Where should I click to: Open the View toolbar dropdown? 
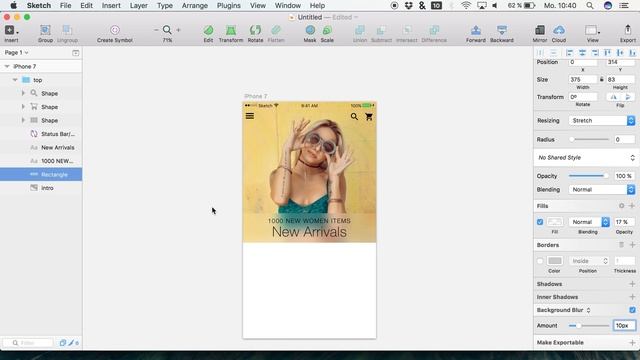click(x=592, y=33)
